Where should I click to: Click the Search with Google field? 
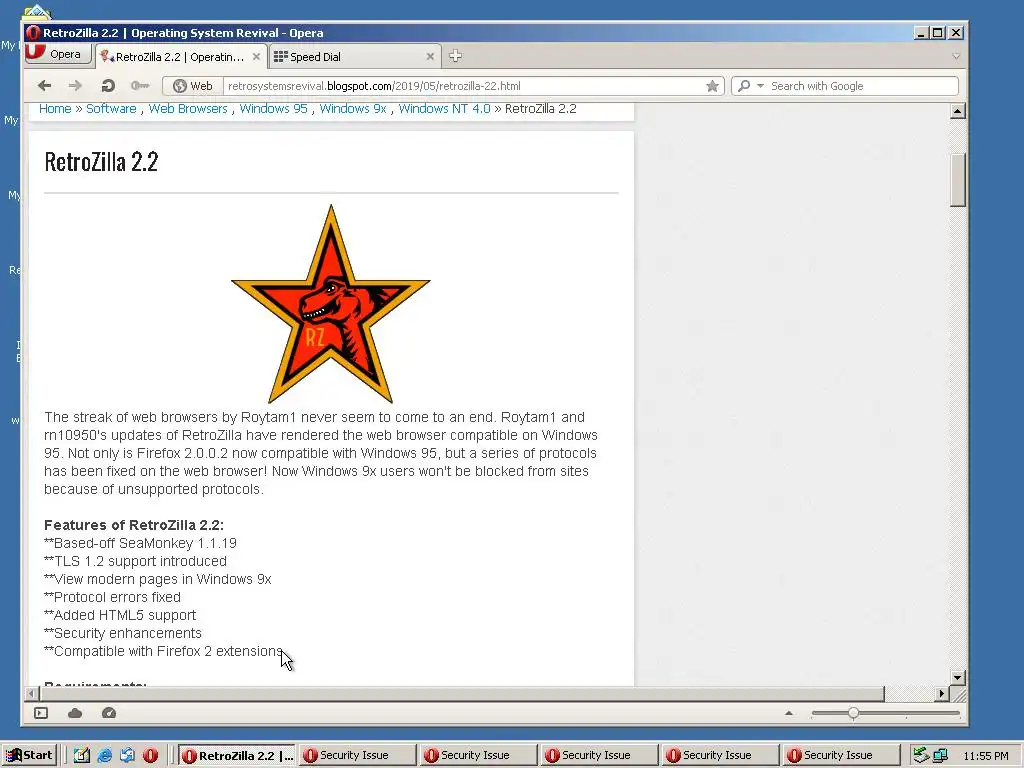tap(862, 86)
